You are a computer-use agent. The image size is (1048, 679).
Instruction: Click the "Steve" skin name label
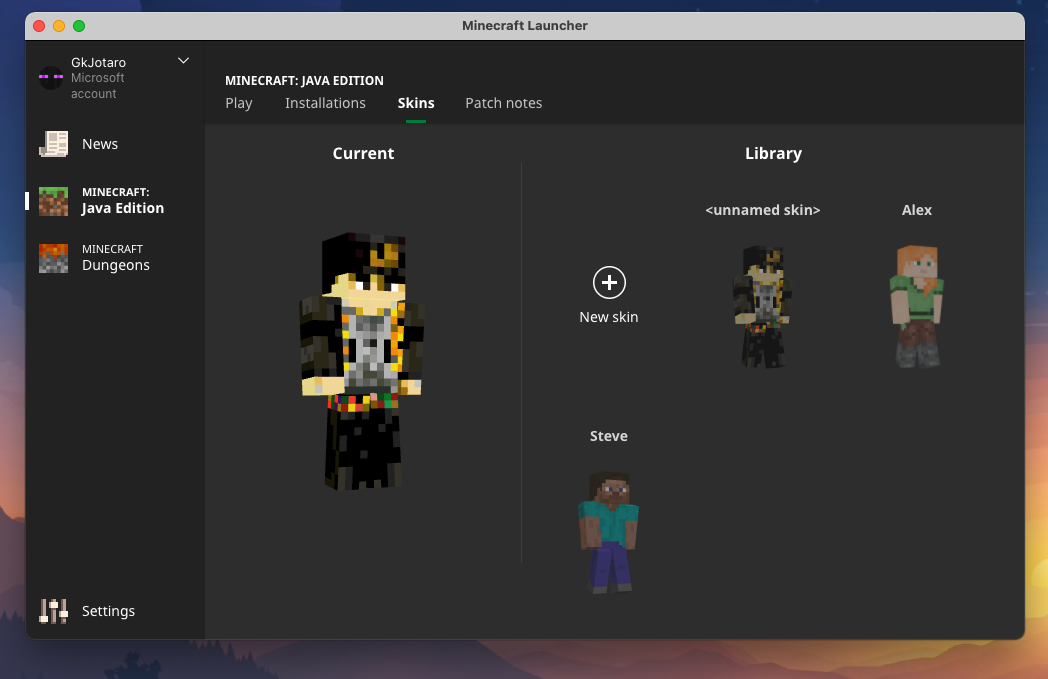point(609,436)
